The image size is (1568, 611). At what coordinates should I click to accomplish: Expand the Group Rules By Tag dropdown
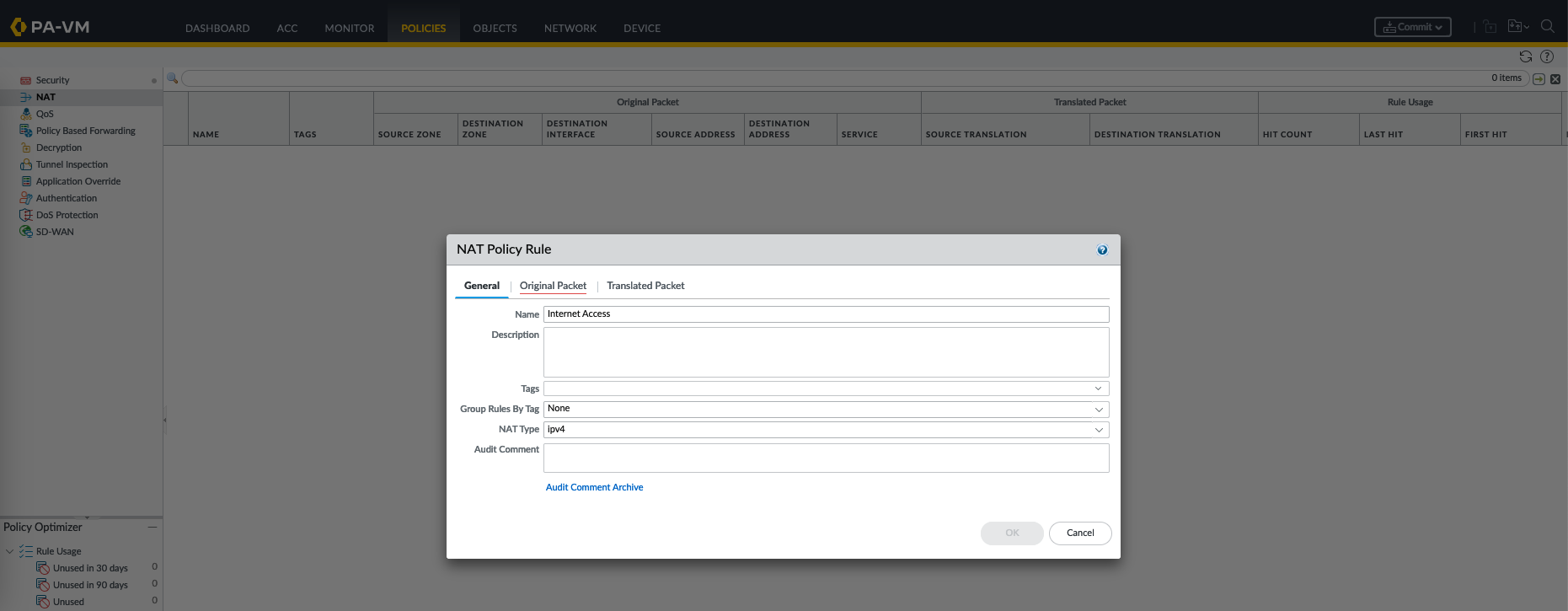(1098, 410)
